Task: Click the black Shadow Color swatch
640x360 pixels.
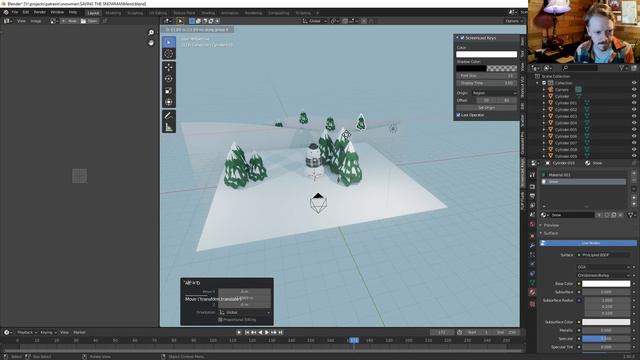Action: click(471, 68)
